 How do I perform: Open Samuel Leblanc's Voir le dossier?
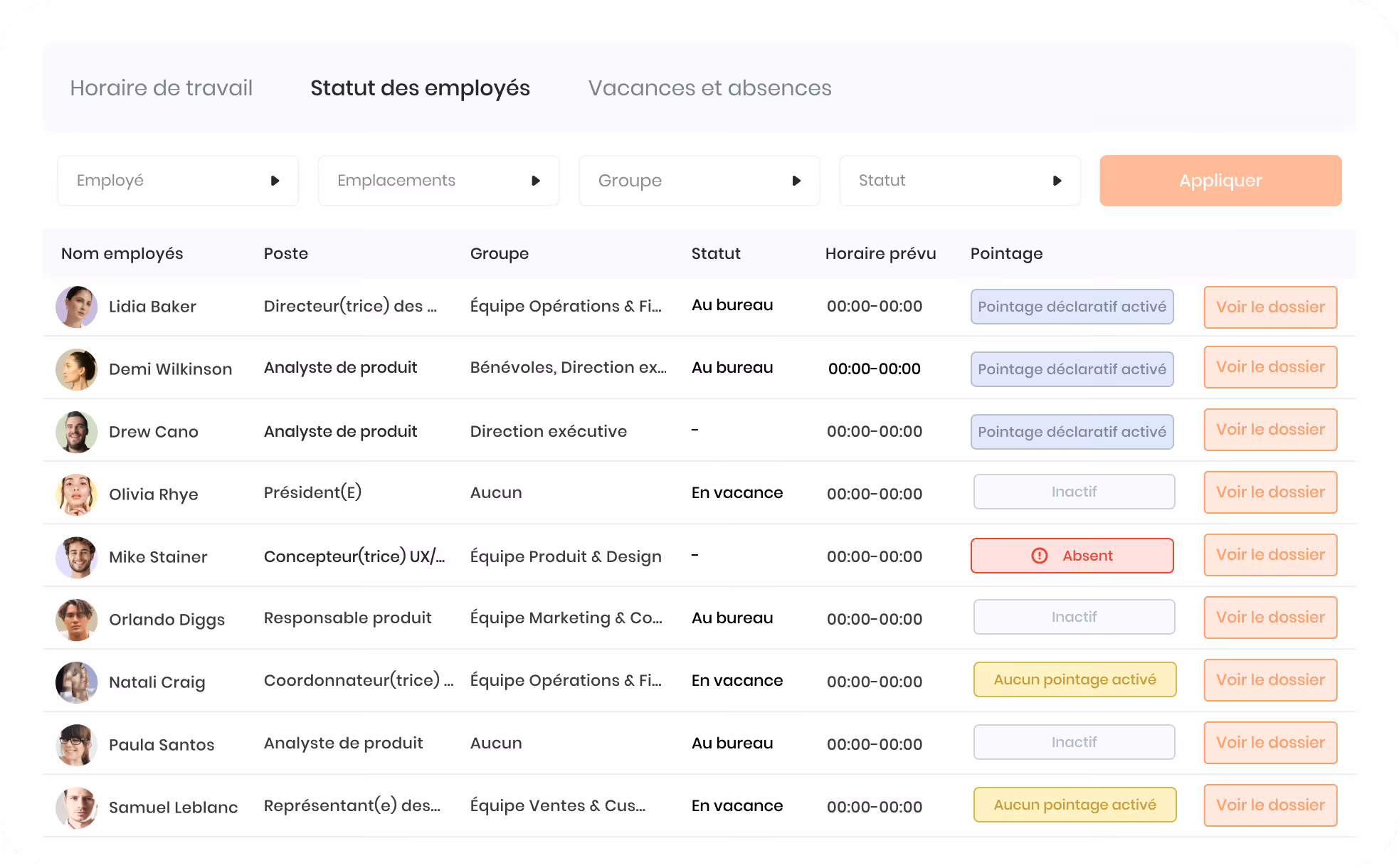click(1270, 805)
